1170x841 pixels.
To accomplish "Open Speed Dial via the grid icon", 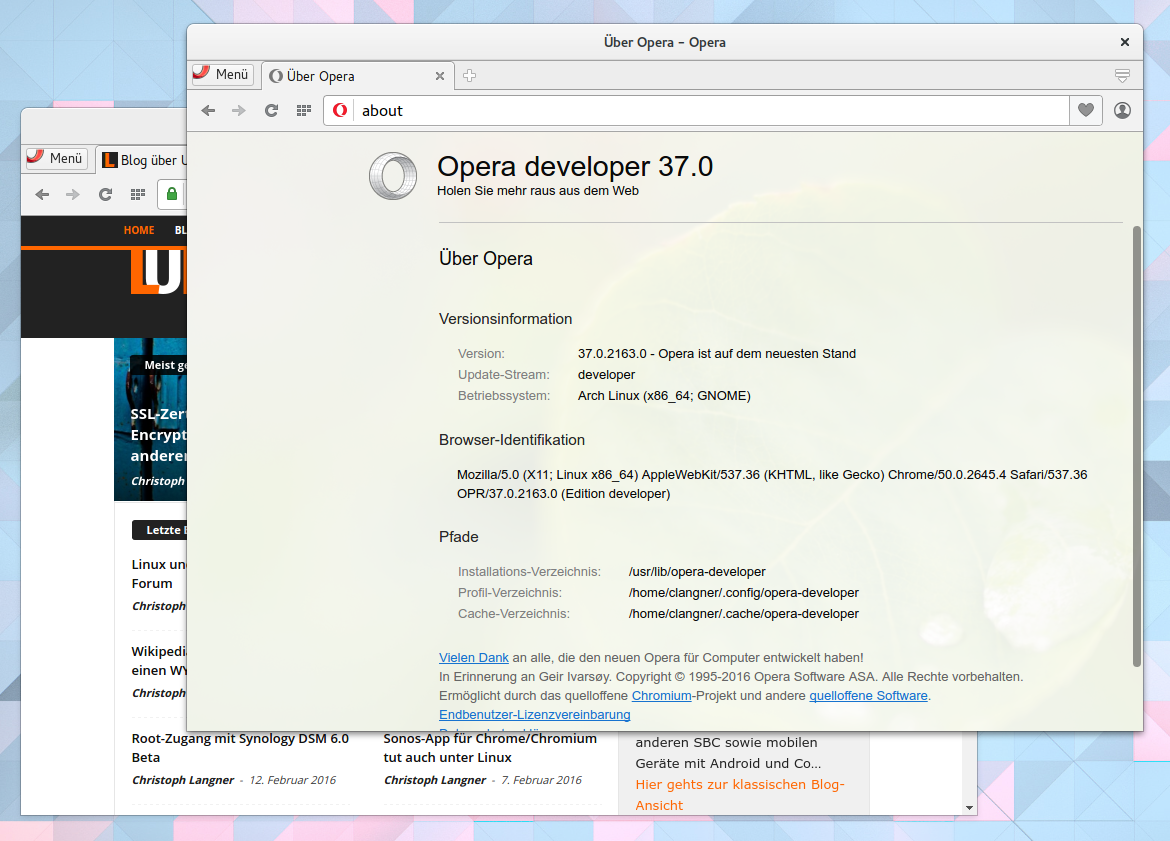I will click(x=303, y=110).
